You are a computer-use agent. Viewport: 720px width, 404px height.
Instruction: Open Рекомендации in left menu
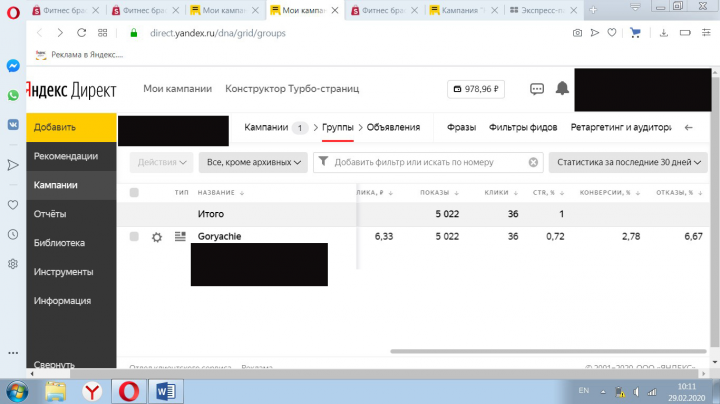(x=71, y=156)
